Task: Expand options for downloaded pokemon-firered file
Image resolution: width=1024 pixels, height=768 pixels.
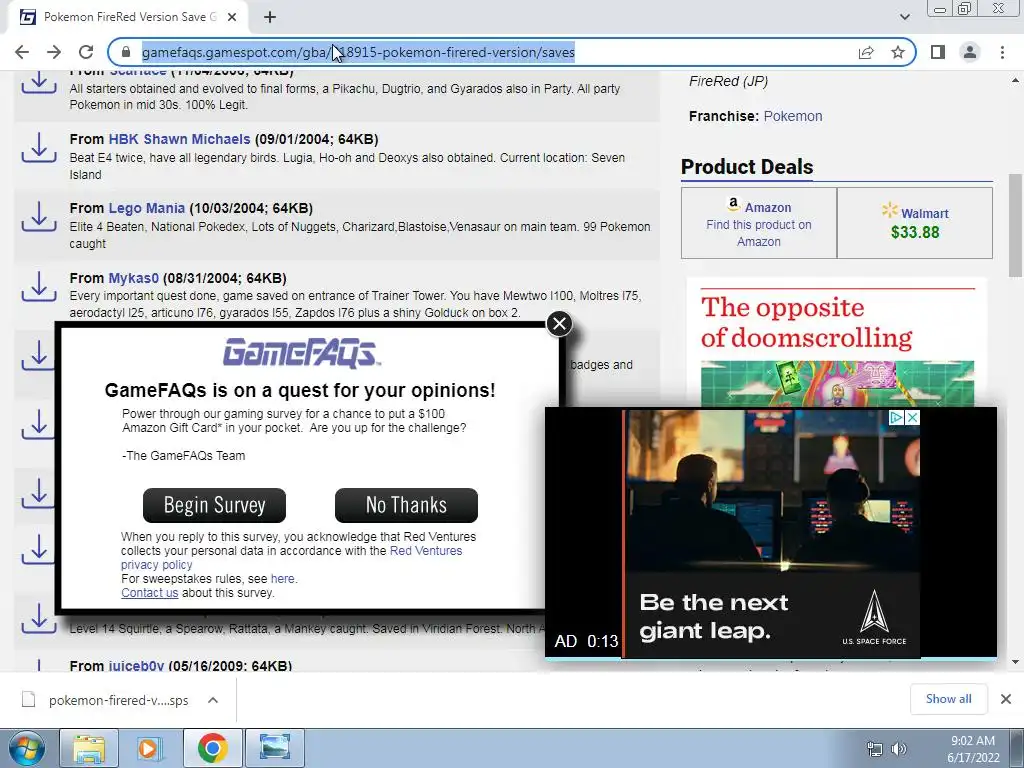Action: pyautogui.click(x=213, y=700)
